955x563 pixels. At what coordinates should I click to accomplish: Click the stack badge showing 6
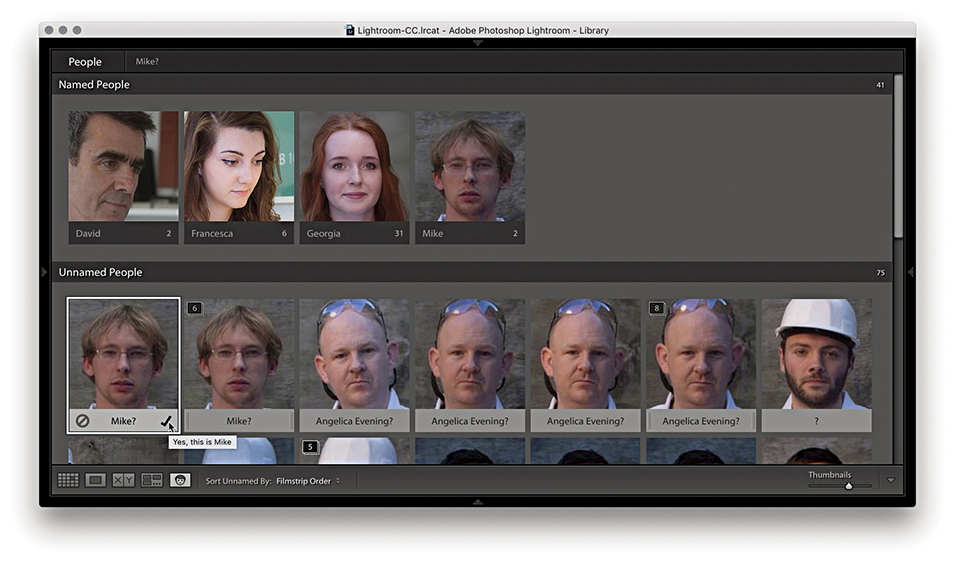pos(194,308)
